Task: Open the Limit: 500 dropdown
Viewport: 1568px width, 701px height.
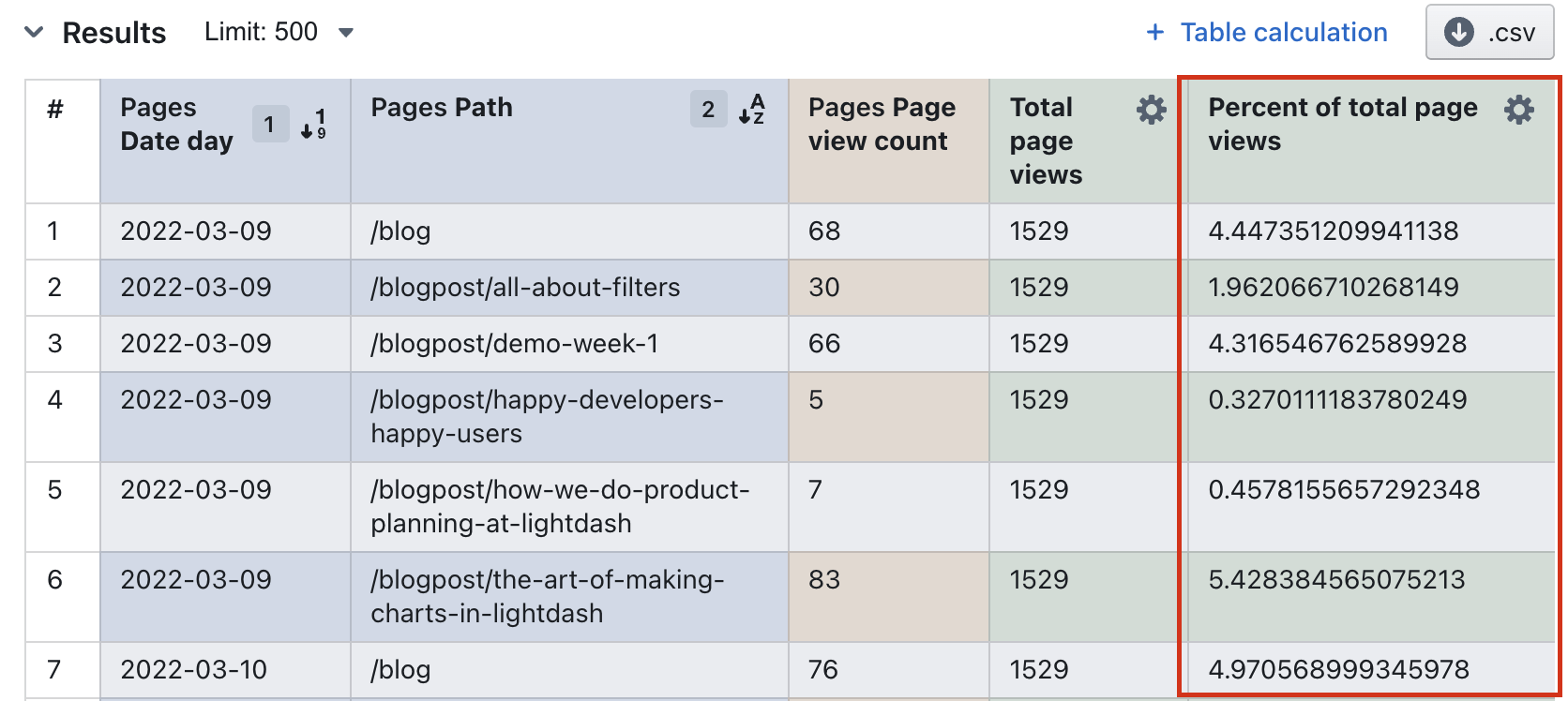Action: click(279, 33)
